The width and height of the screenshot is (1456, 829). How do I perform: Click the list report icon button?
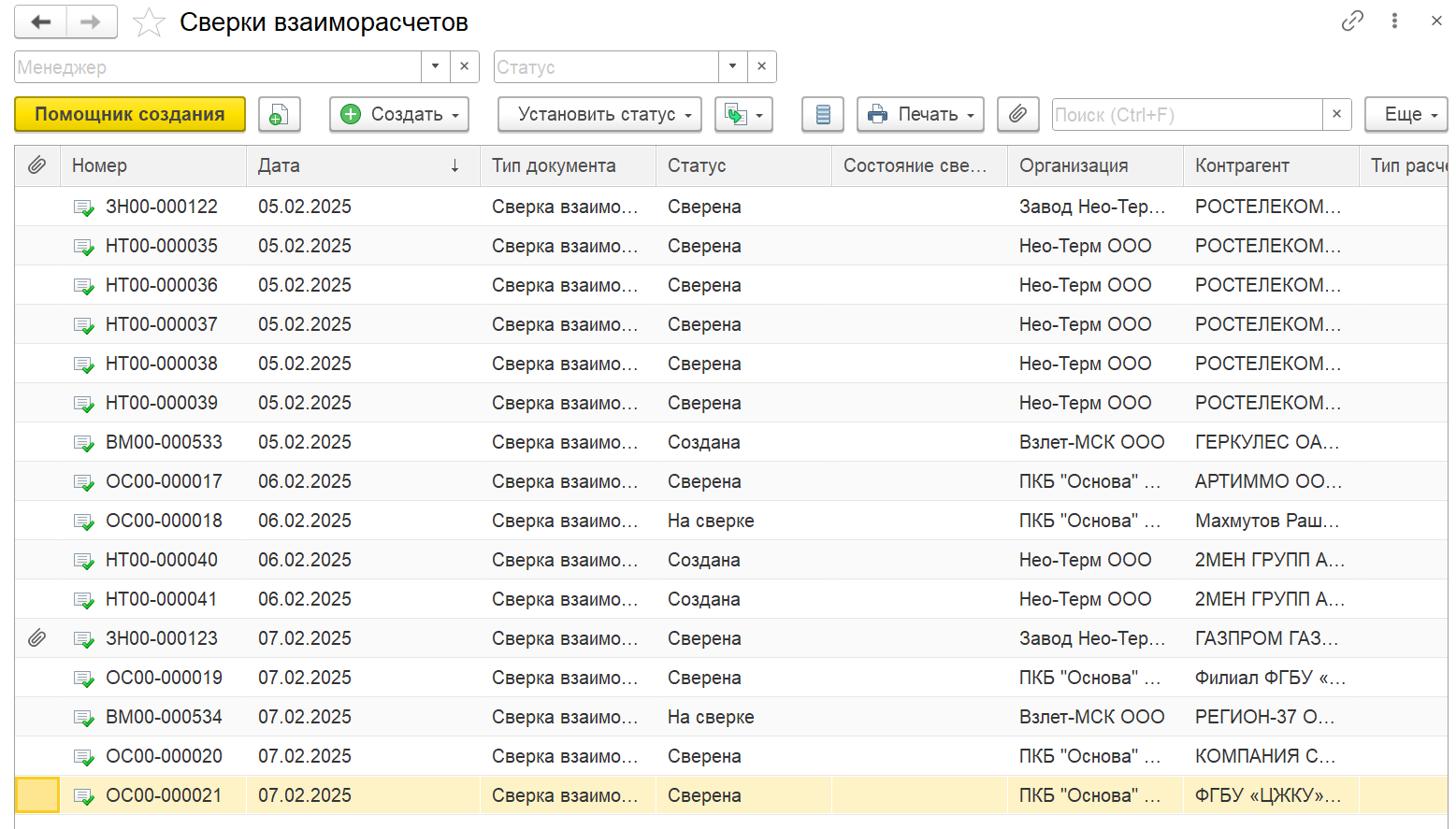(823, 114)
